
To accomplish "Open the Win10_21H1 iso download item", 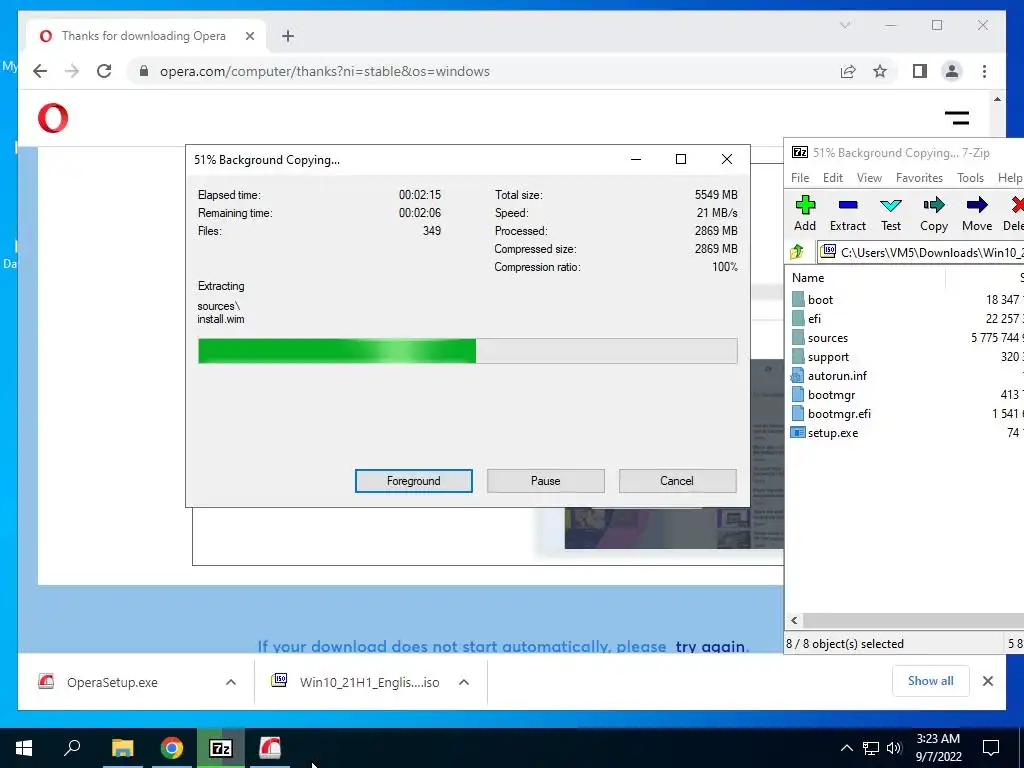I will (x=369, y=682).
